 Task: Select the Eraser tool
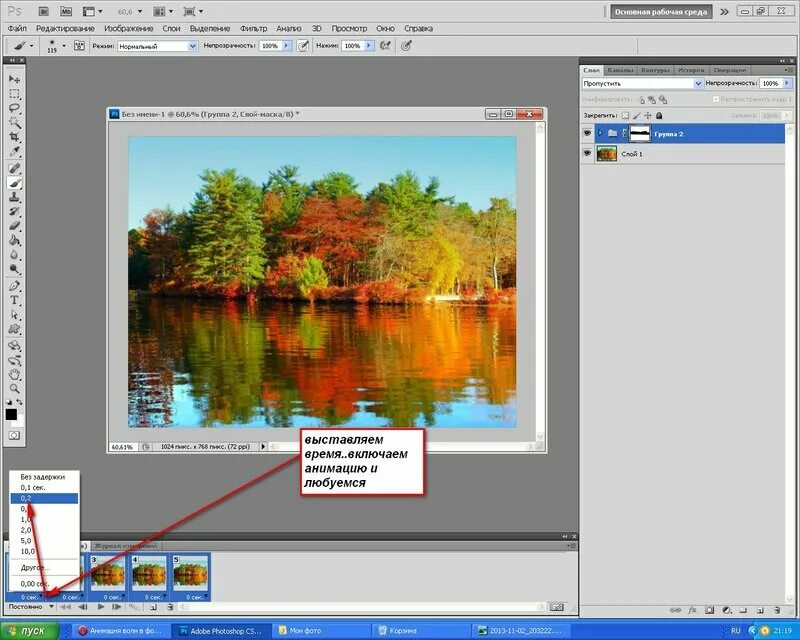tap(14, 226)
